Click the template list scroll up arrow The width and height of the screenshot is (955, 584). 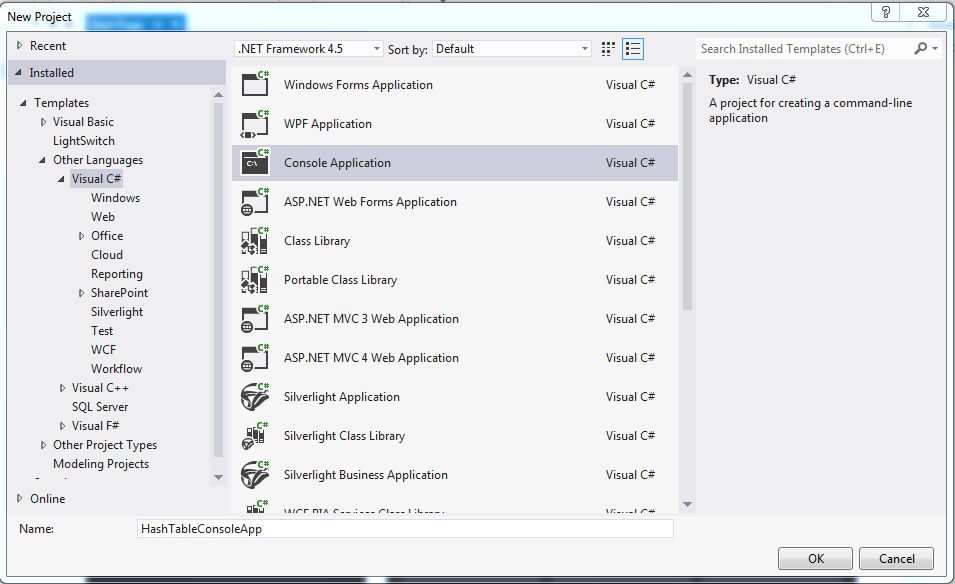[687, 75]
